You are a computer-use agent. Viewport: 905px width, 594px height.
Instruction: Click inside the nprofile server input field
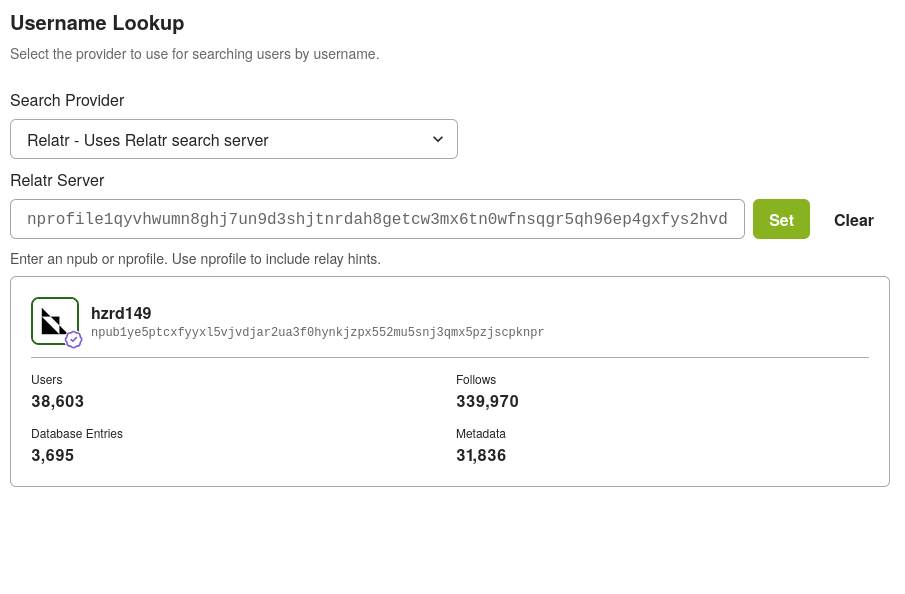[377, 219]
